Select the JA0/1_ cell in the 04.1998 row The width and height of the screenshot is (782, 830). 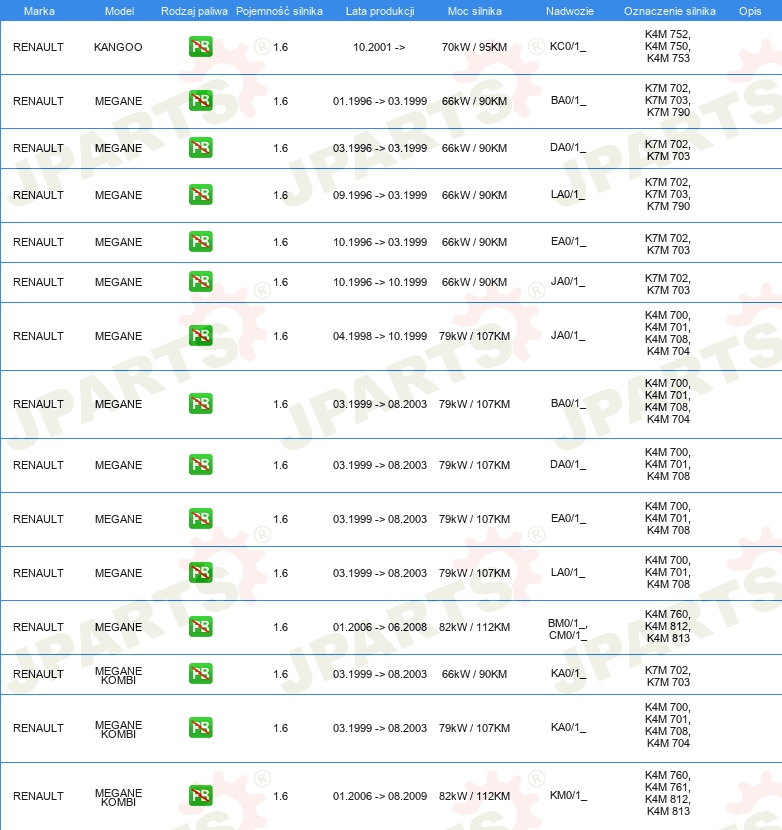tap(568, 336)
